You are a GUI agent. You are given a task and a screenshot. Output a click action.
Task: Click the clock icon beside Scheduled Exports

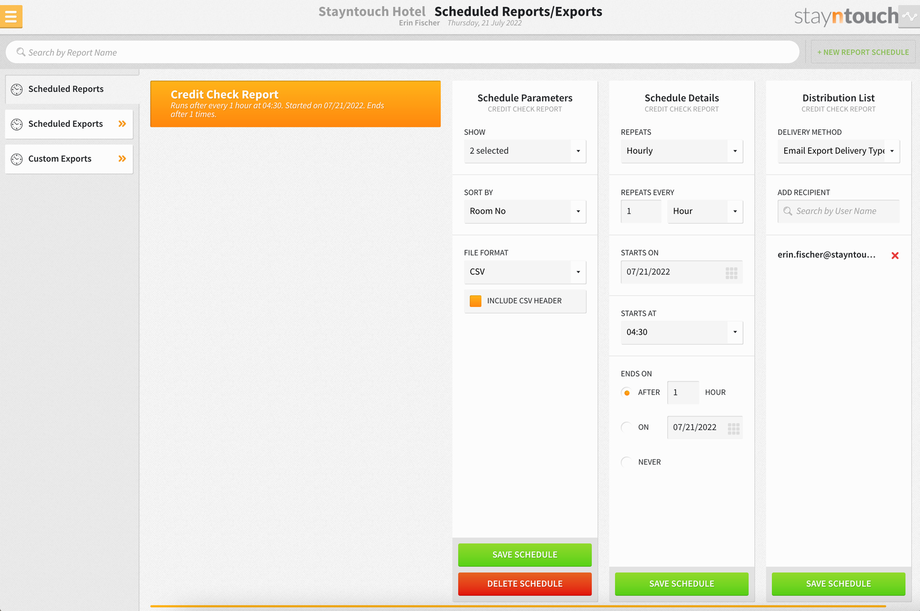point(17,124)
